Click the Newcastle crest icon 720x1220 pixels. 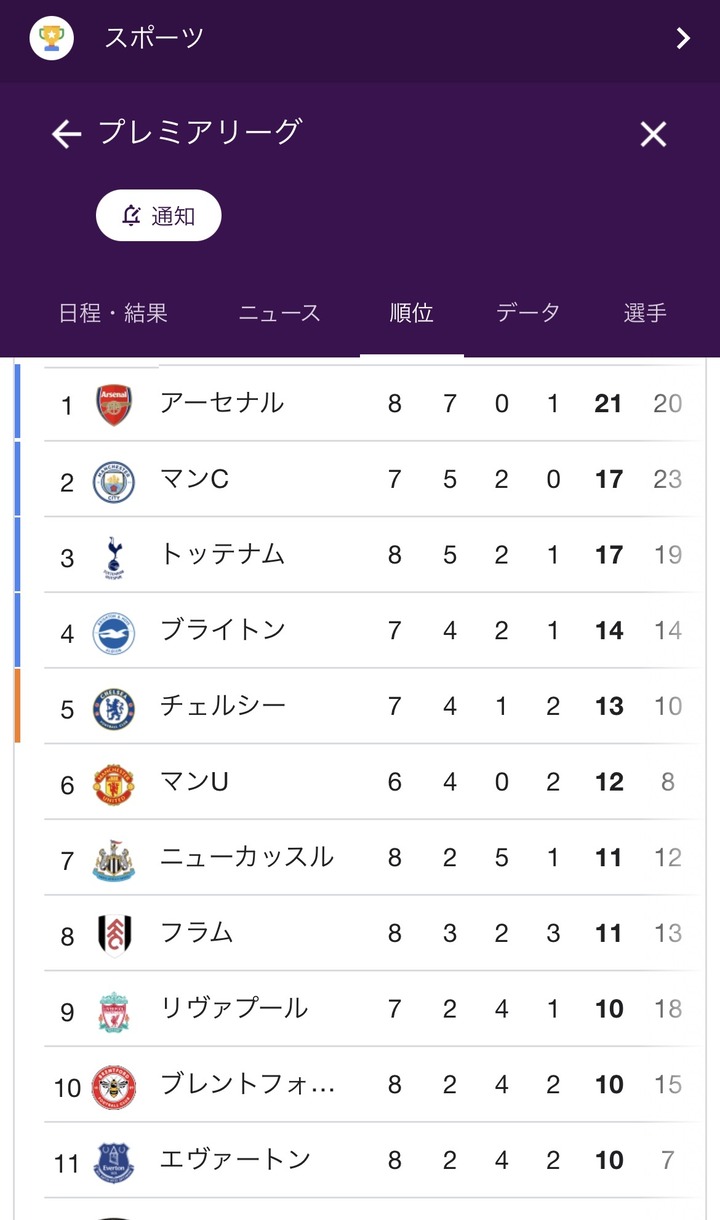113,860
